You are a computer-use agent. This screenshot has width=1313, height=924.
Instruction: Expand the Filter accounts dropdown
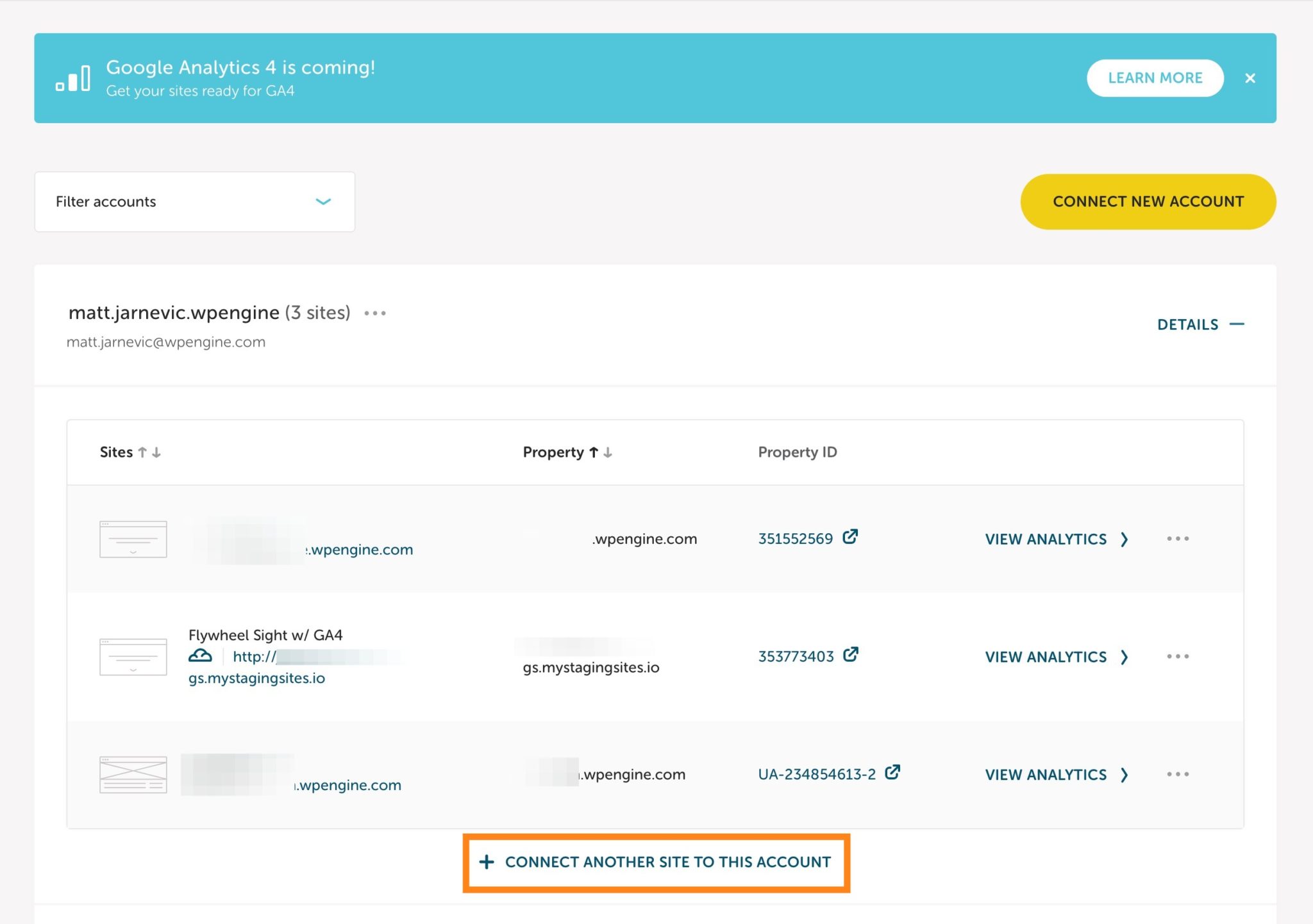(x=324, y=201)
